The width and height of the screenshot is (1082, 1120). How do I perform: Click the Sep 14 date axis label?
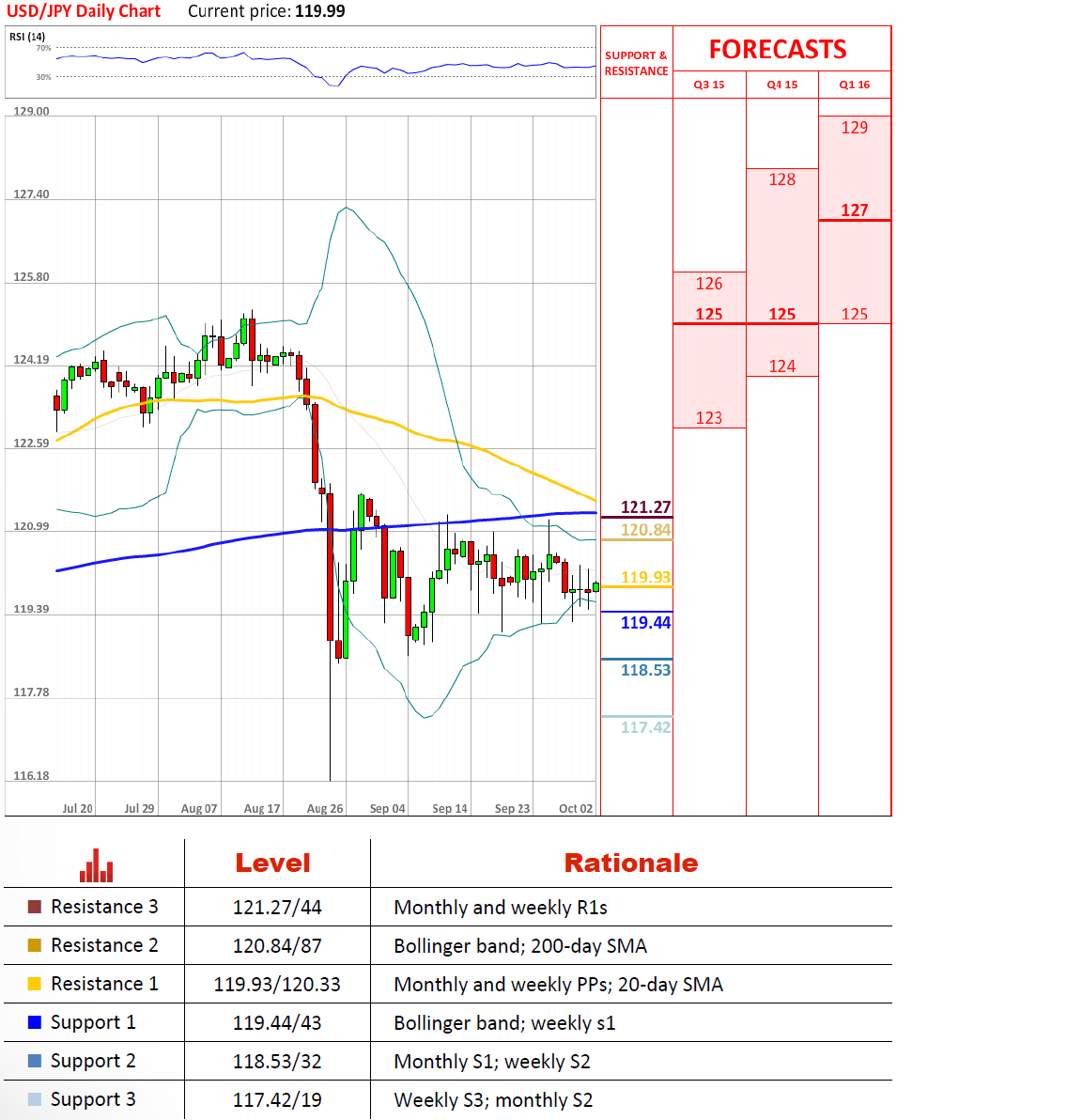click(x=450, y=809)
